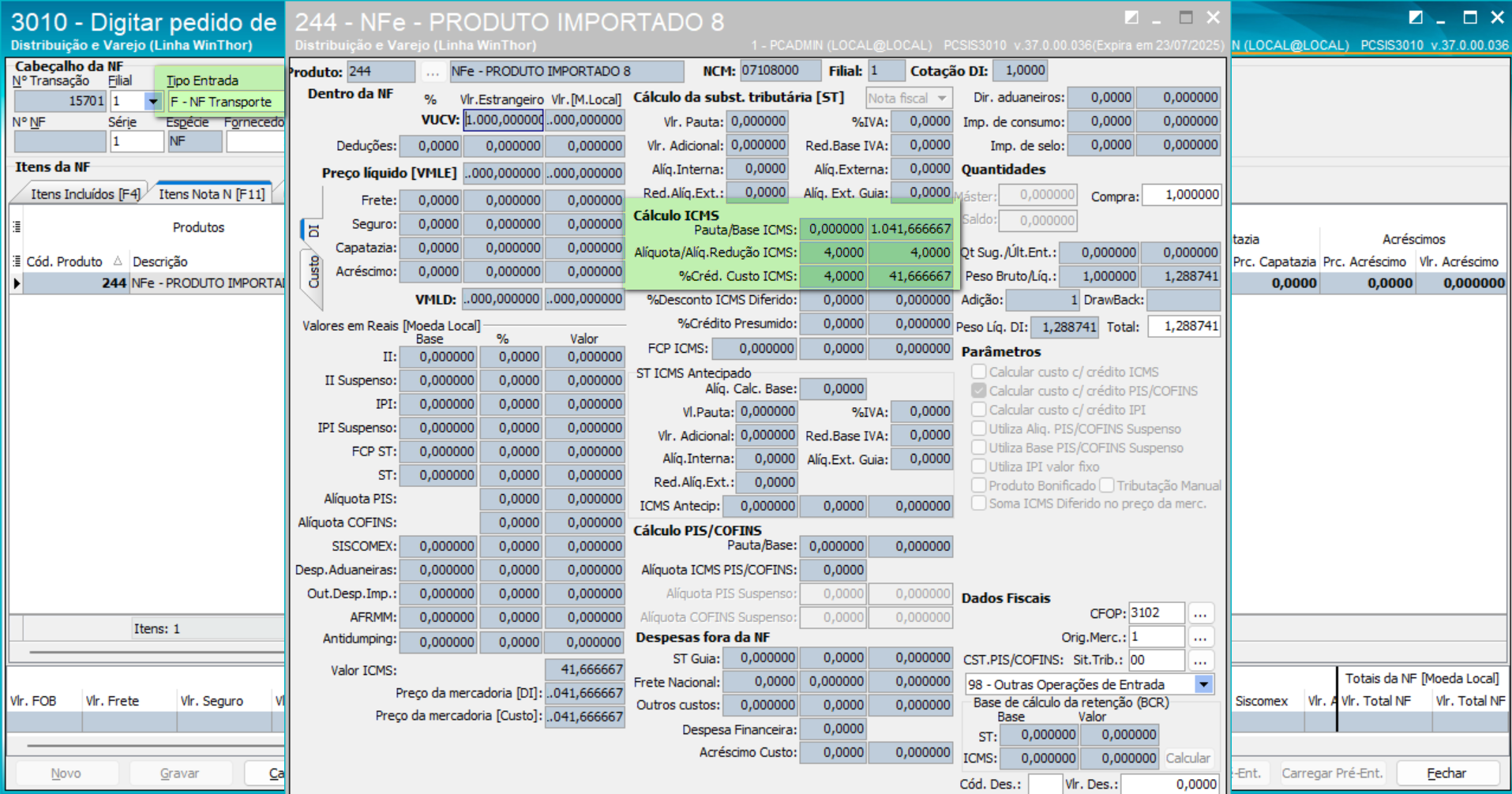Click the Novo button
This screenshot has height=794, width=1512.
(x=66, y=773)
